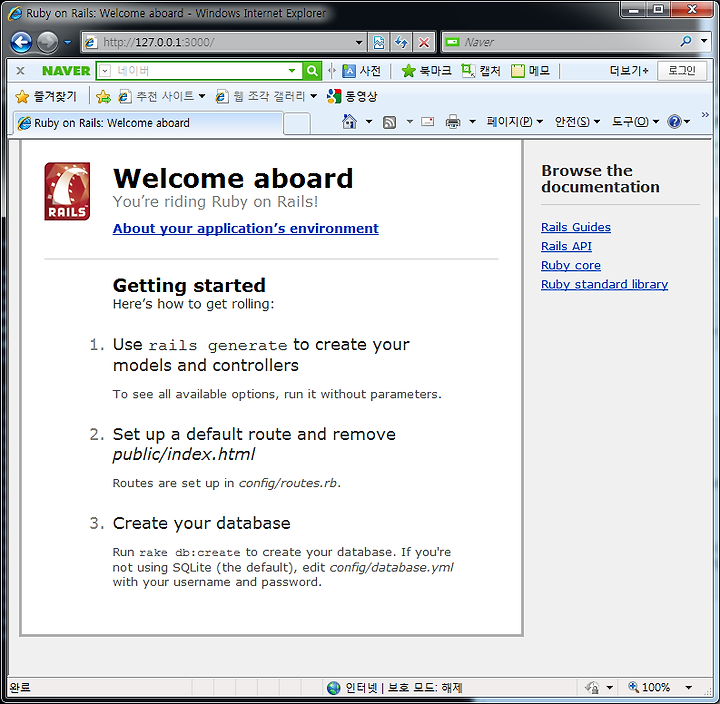Stop loading with the red X icon

tap(424, 43)
